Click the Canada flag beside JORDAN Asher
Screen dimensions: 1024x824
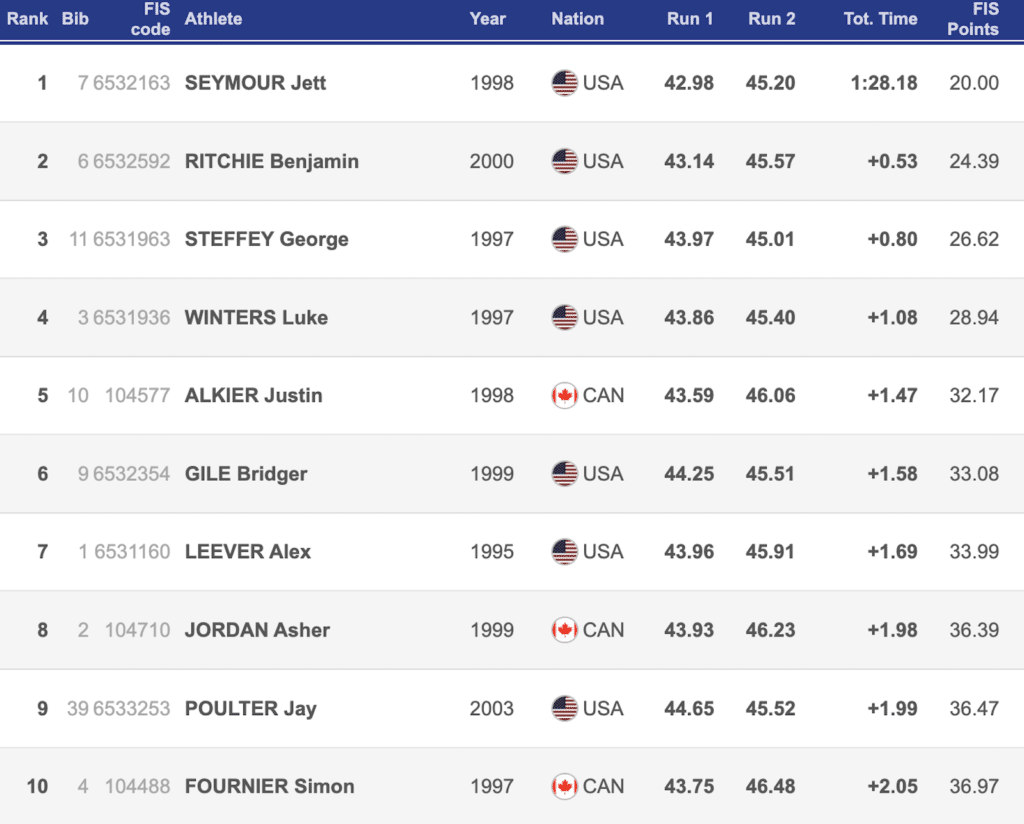coord(565,630)
